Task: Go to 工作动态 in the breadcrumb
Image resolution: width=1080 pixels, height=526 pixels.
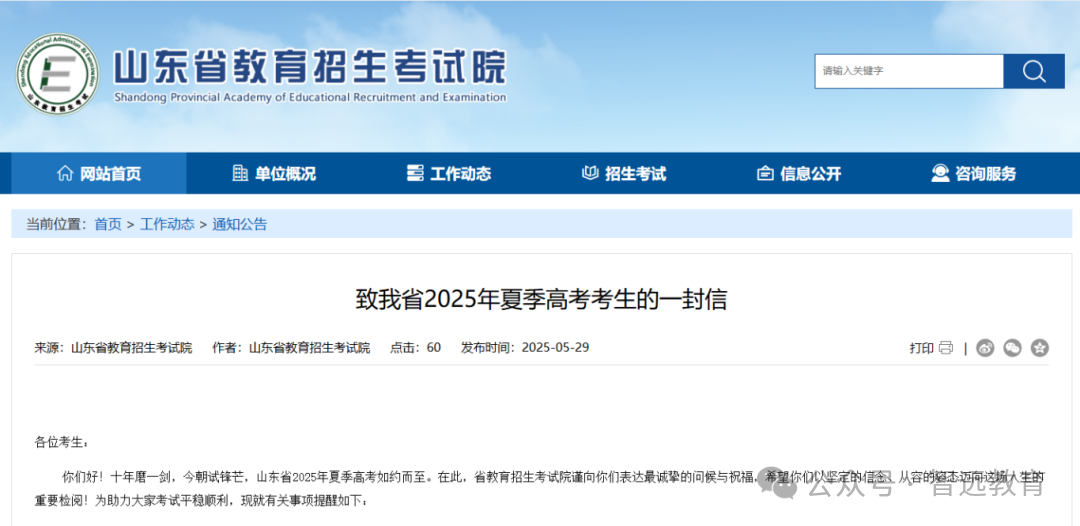Action: point(167,224)
